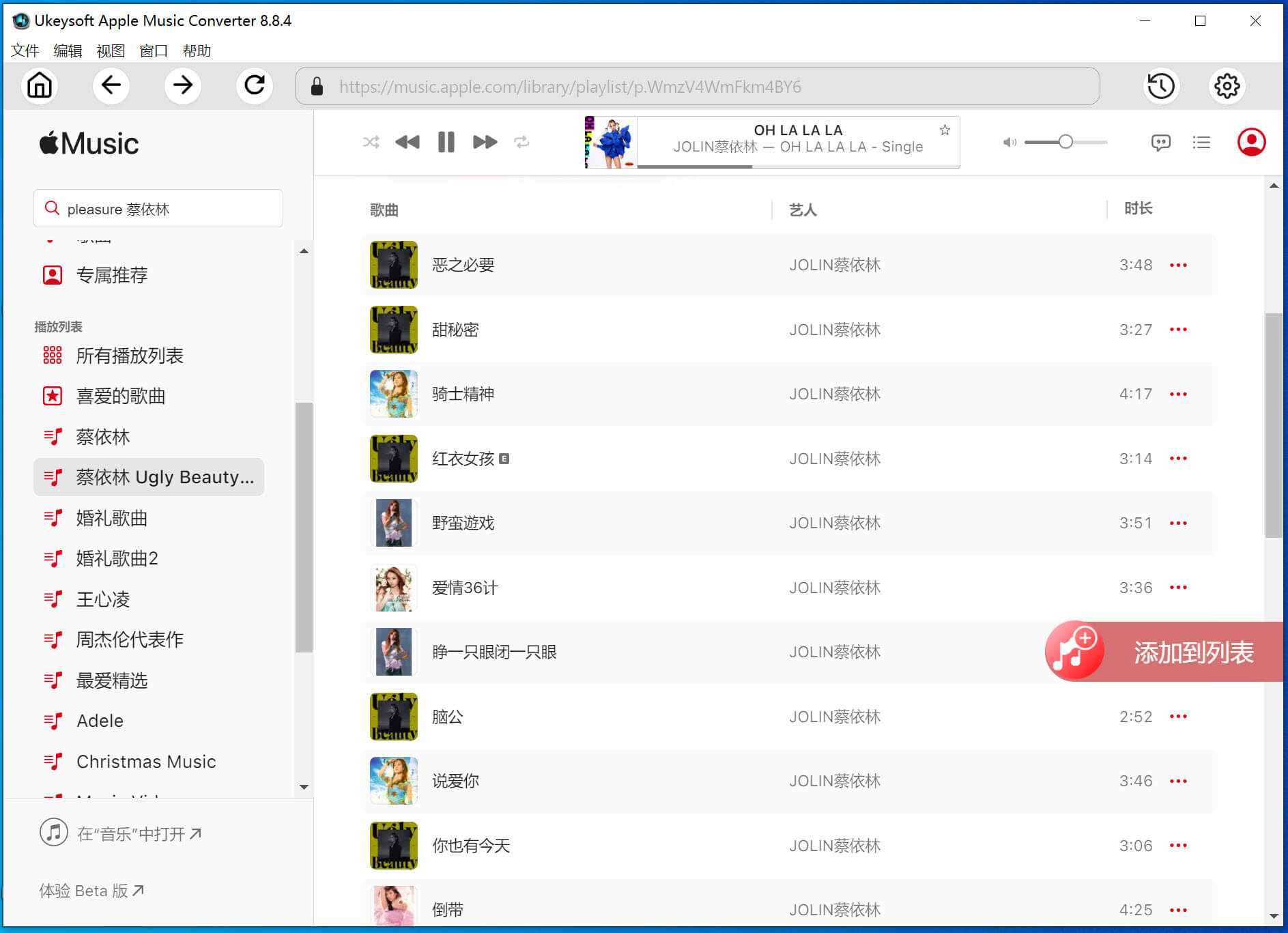Reload the page with refresh icon

pyautogui.click(x=255, y=86)
